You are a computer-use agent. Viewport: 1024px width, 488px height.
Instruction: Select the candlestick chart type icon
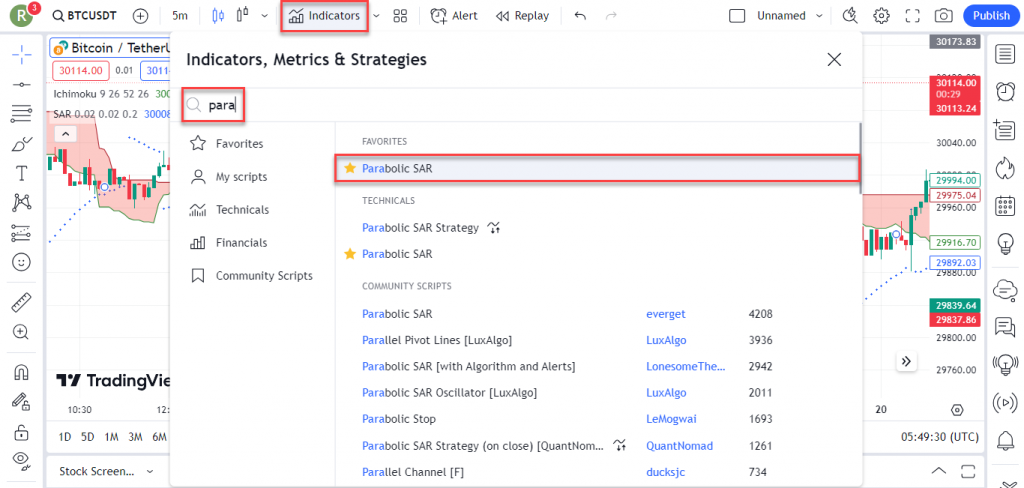coord(219,16)
